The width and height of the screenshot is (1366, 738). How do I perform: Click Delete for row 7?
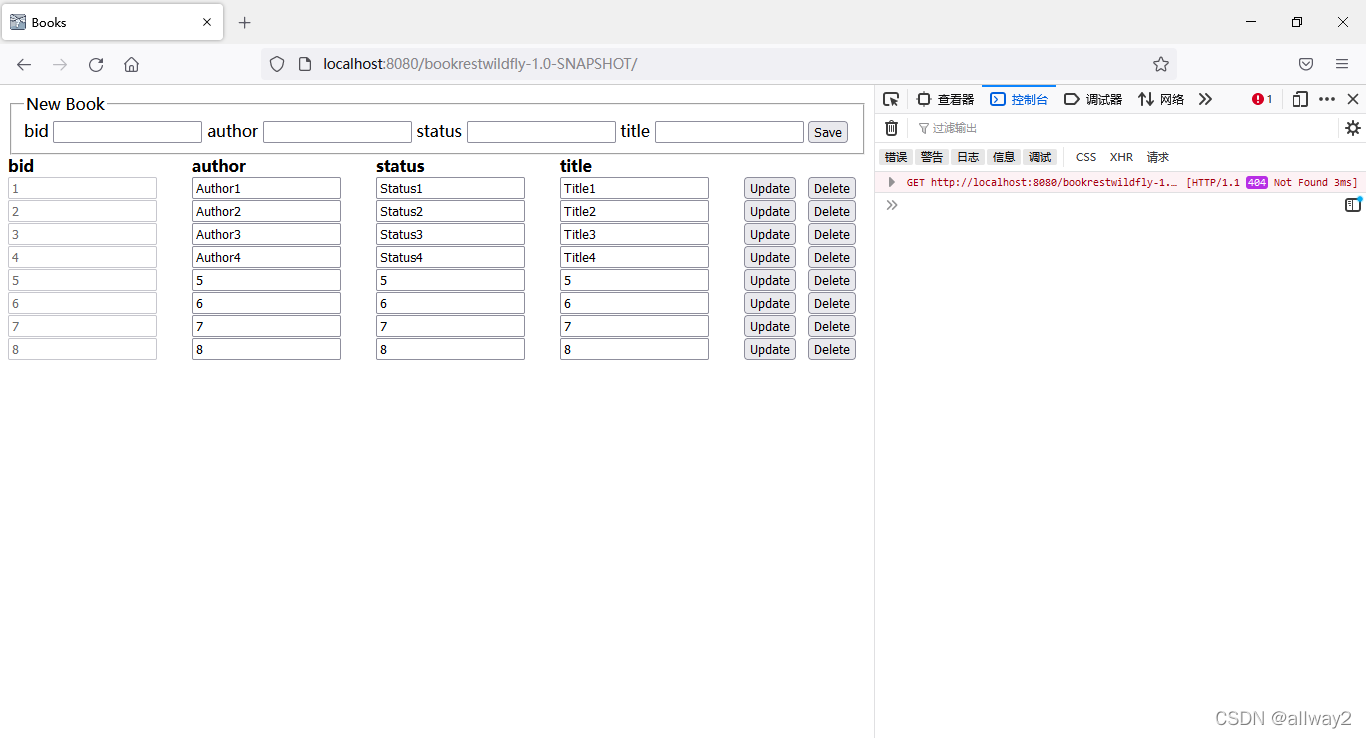(832, 326)
